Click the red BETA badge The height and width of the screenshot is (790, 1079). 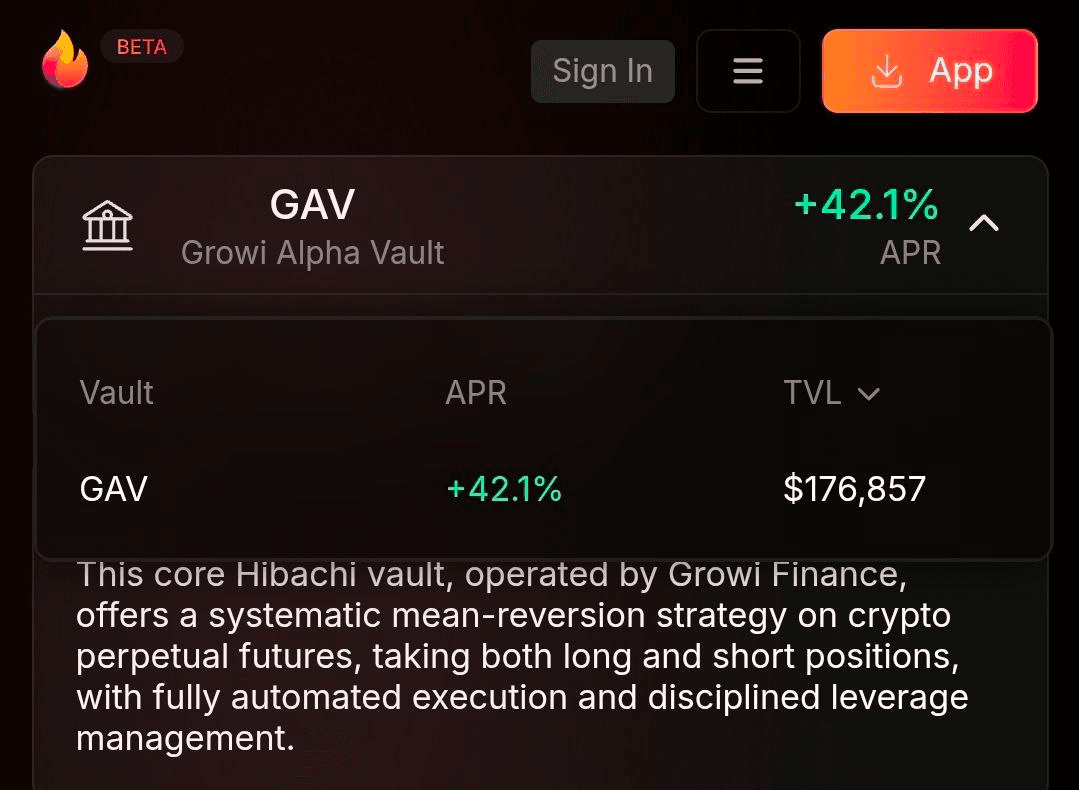(x=142, y=47)
